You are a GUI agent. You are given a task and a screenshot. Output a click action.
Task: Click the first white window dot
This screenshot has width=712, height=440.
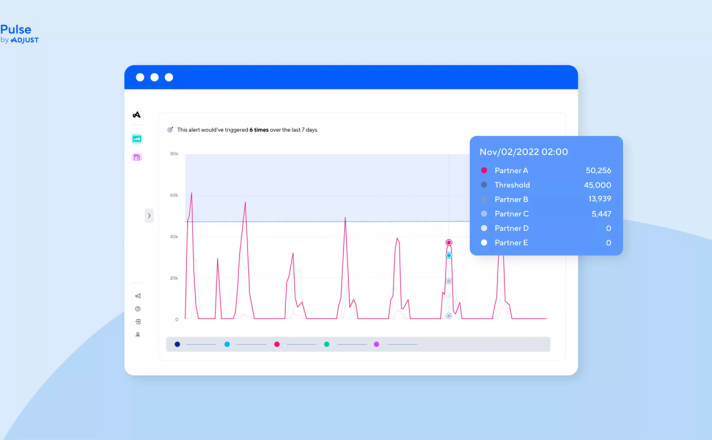(x=140, y=77)
